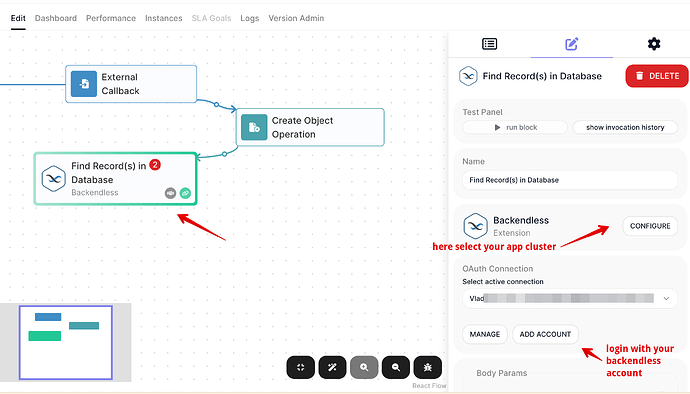Open the Logs tab
Viewport: 690px width, 394px height.
[x=250, y=18]
